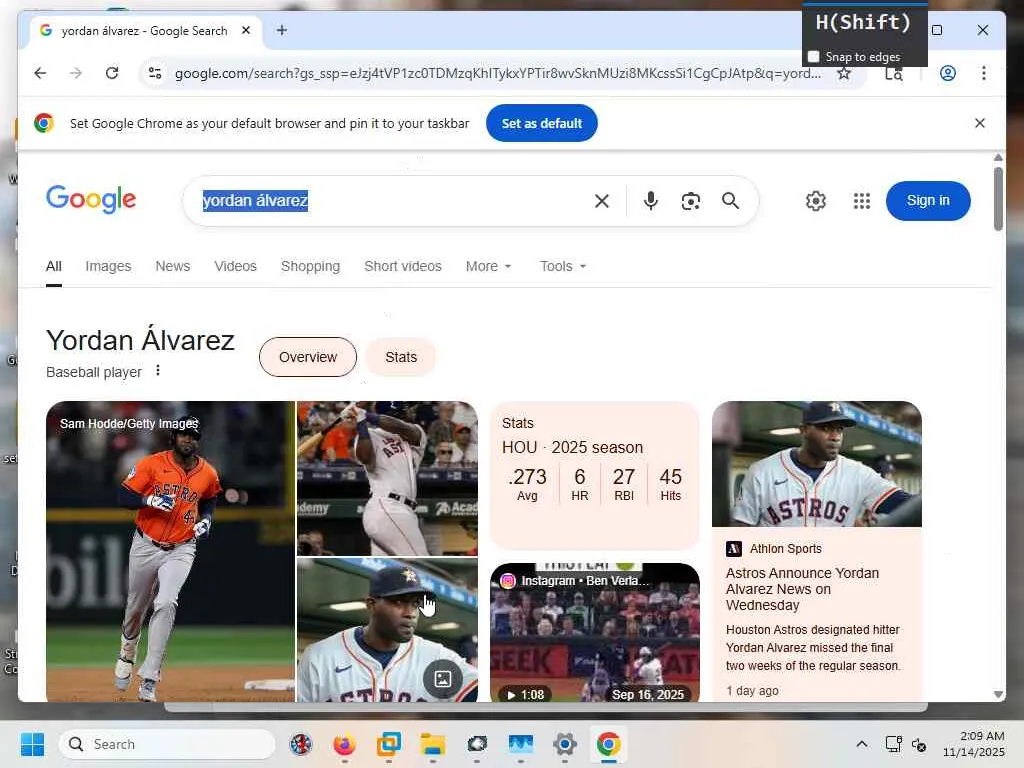Image resolution: width=1024 pixels, height=768 pixels.
Task: Click the scroll down arrow of page
Action: point(998,694)
